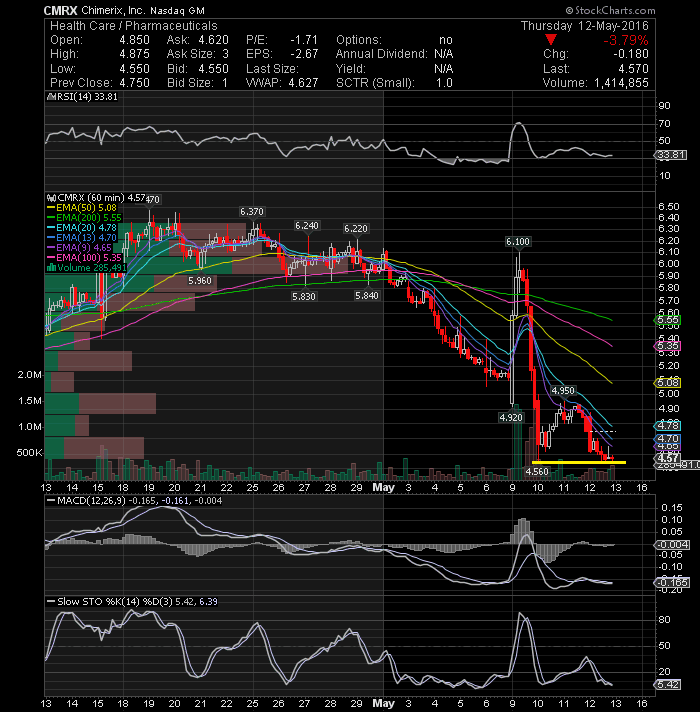The height and width of the screenshot is (712, 700).
Task: Click the Bid value 4.550
Action: click(x=213, y=69)
